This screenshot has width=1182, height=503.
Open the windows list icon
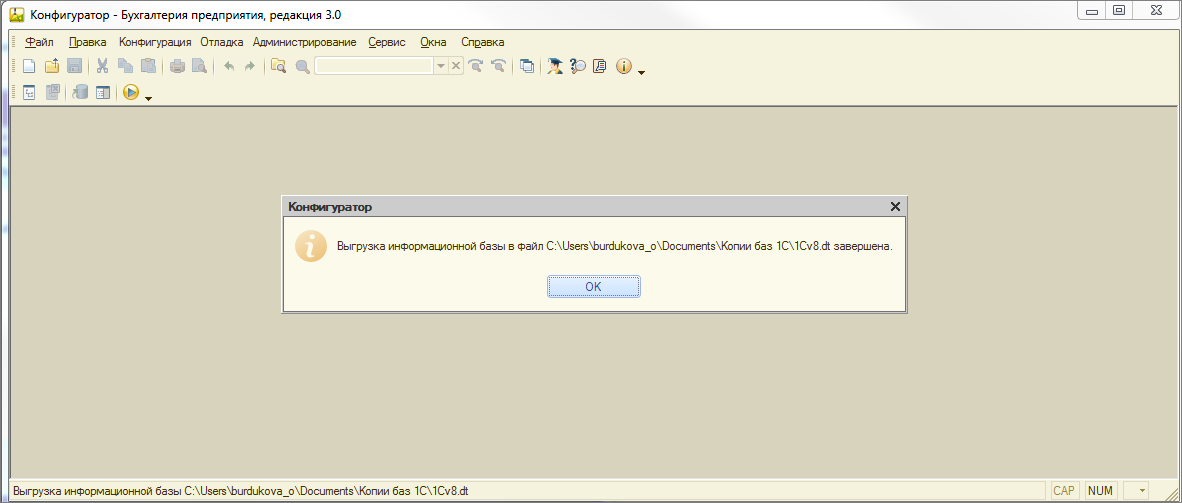527,66
